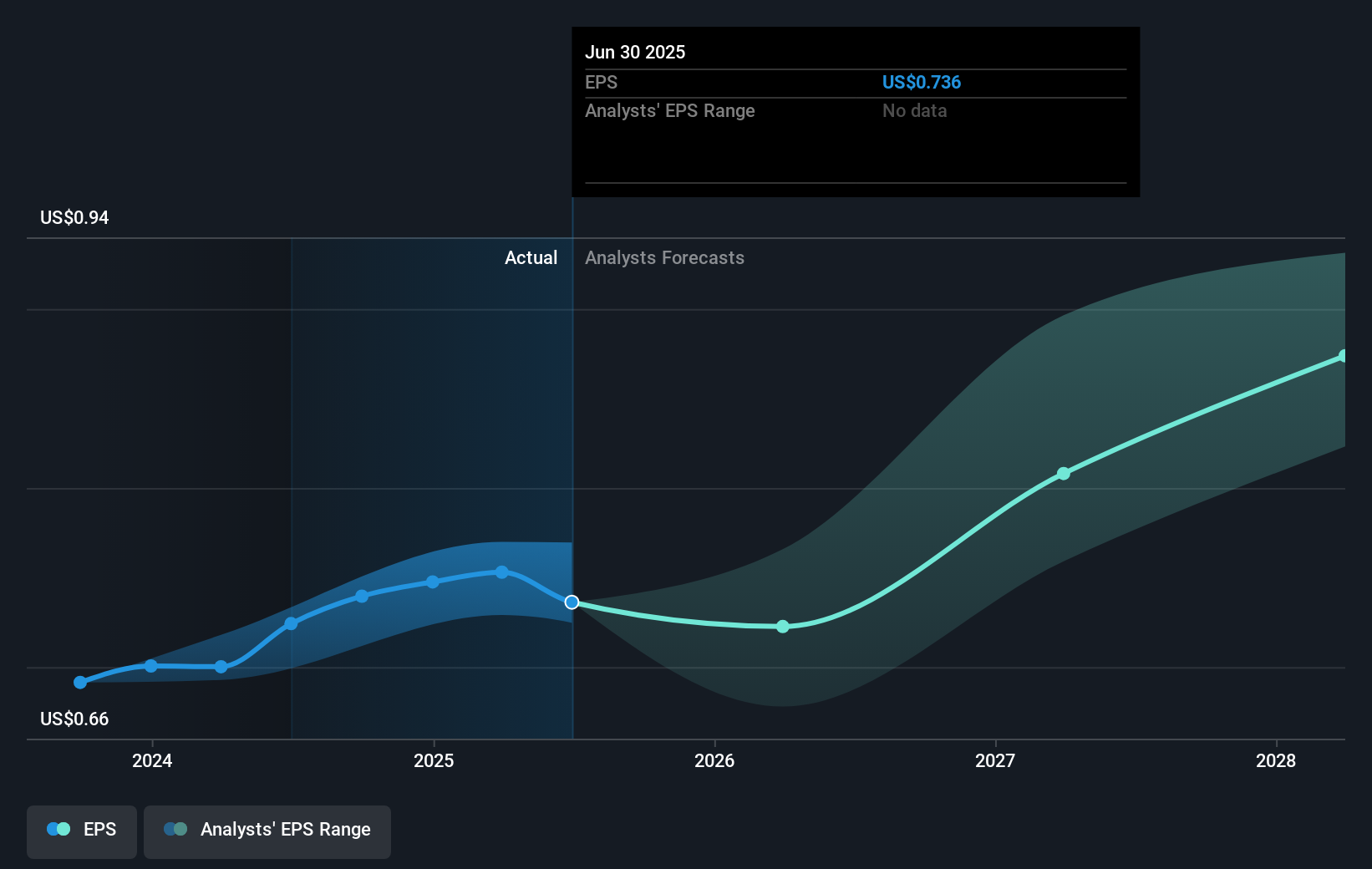Image resolution: width=1372 pixels, height=869 pixels.
Task: Click the EPS legend color dots icon
Action: (x=58, y=830)
